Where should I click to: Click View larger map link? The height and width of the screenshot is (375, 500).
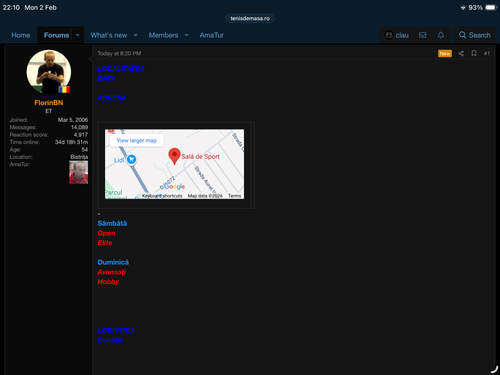[137, 140]
